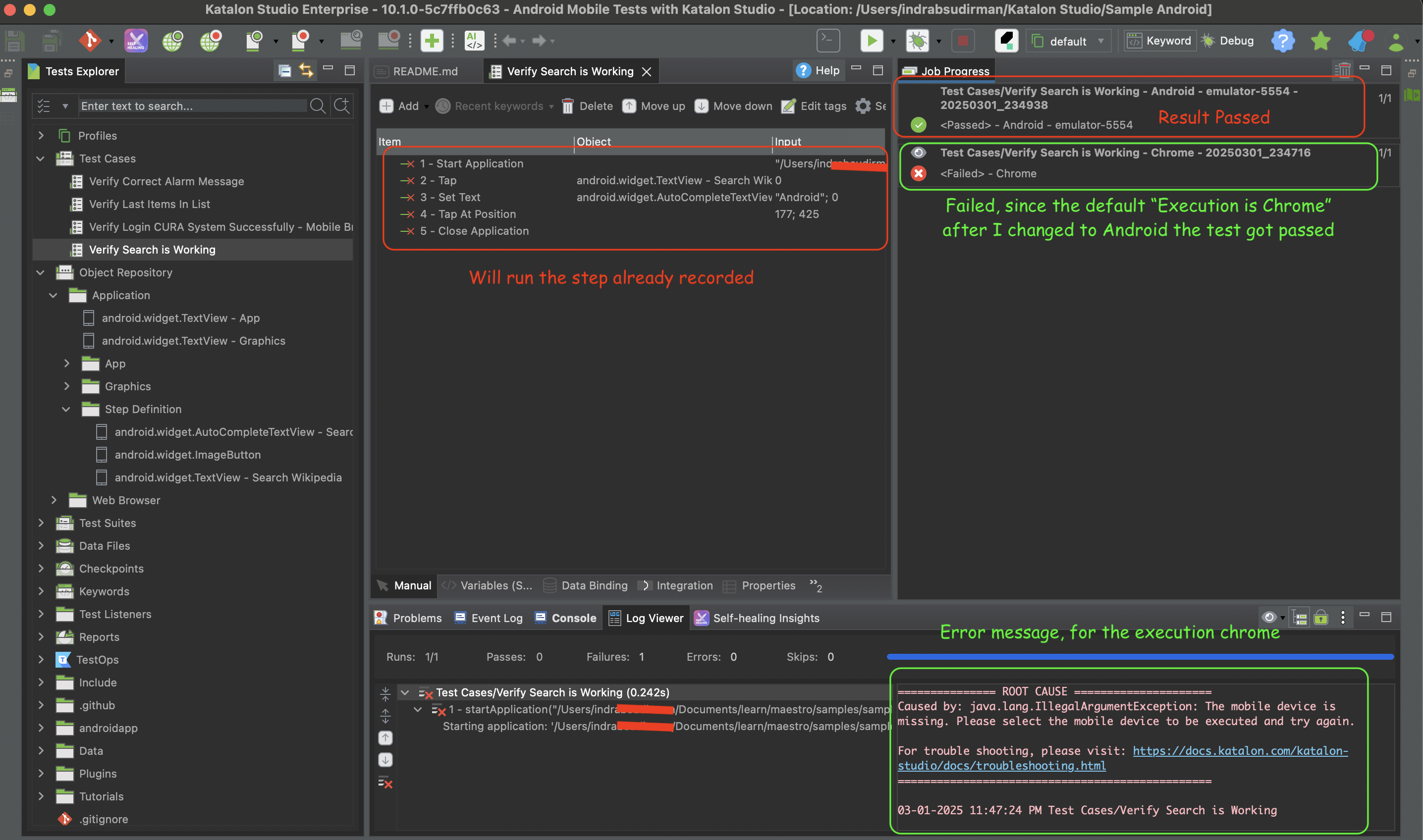
Task: Switch to the Console tab
Action: pyautogui.click(x=573, y=618)
